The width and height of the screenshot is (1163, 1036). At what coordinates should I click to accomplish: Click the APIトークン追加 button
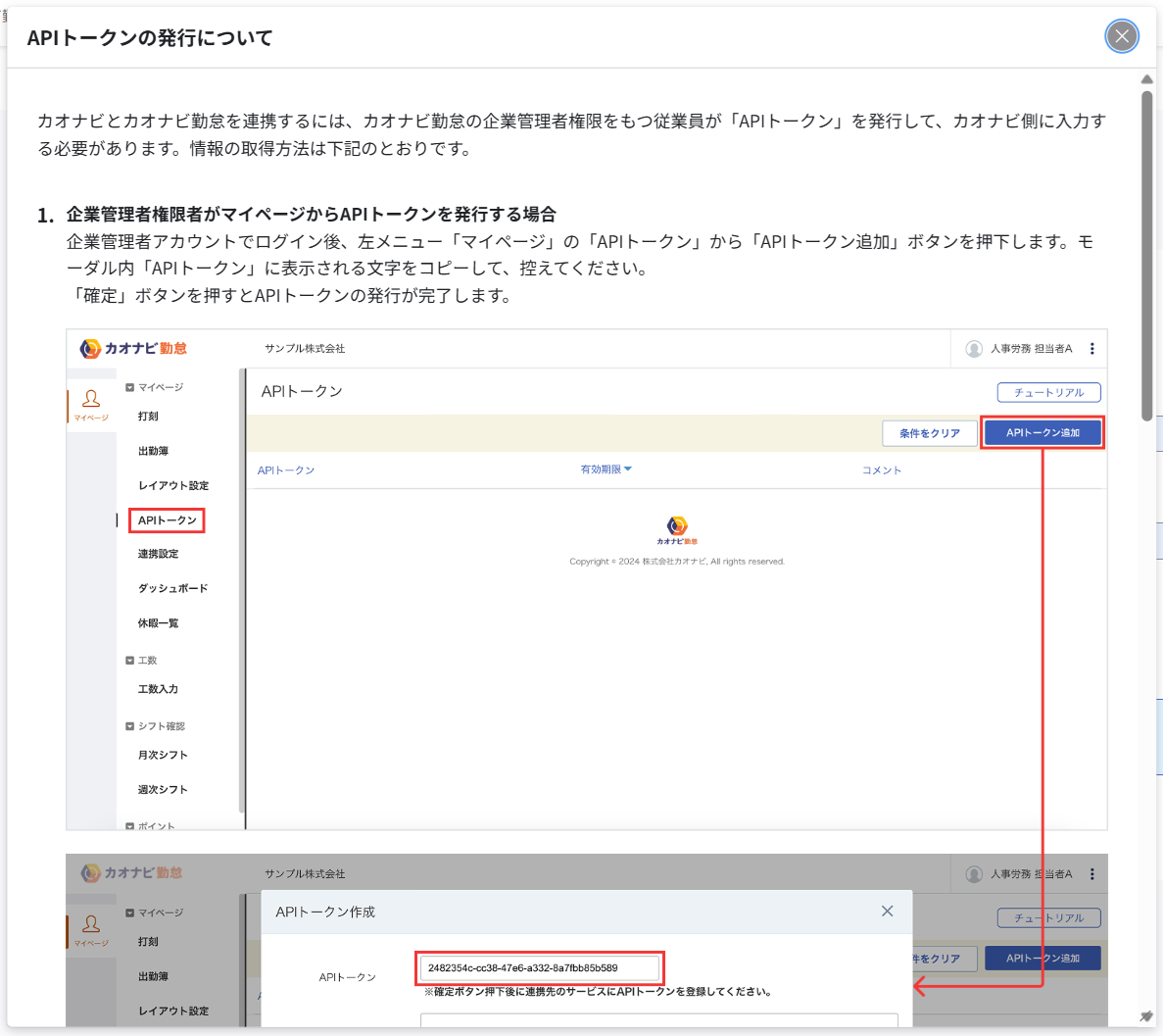[1042, 431]
